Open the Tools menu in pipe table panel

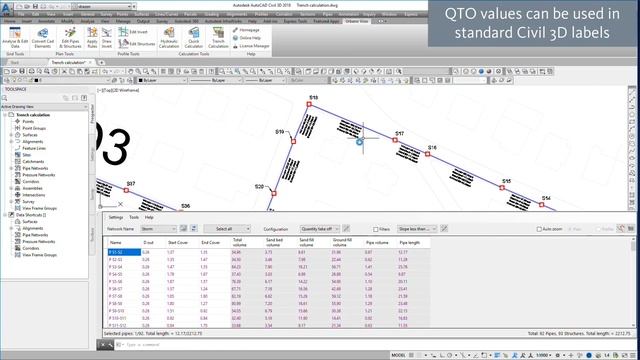[134, 217]
